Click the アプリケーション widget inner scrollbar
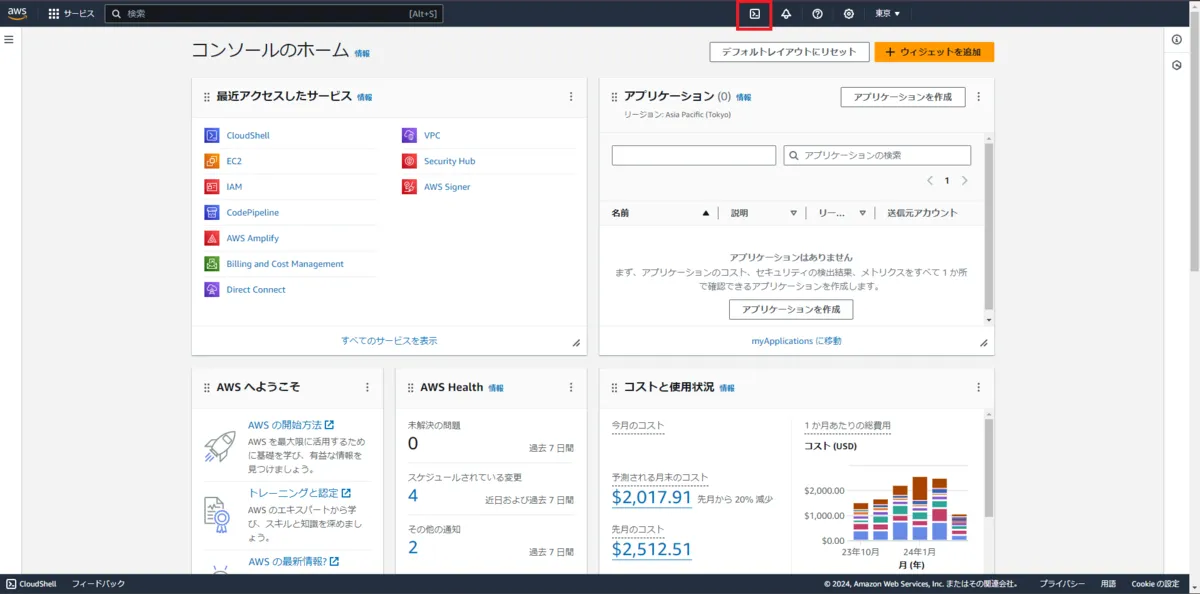Viewport: 1200px width, 594px height. 989,226
